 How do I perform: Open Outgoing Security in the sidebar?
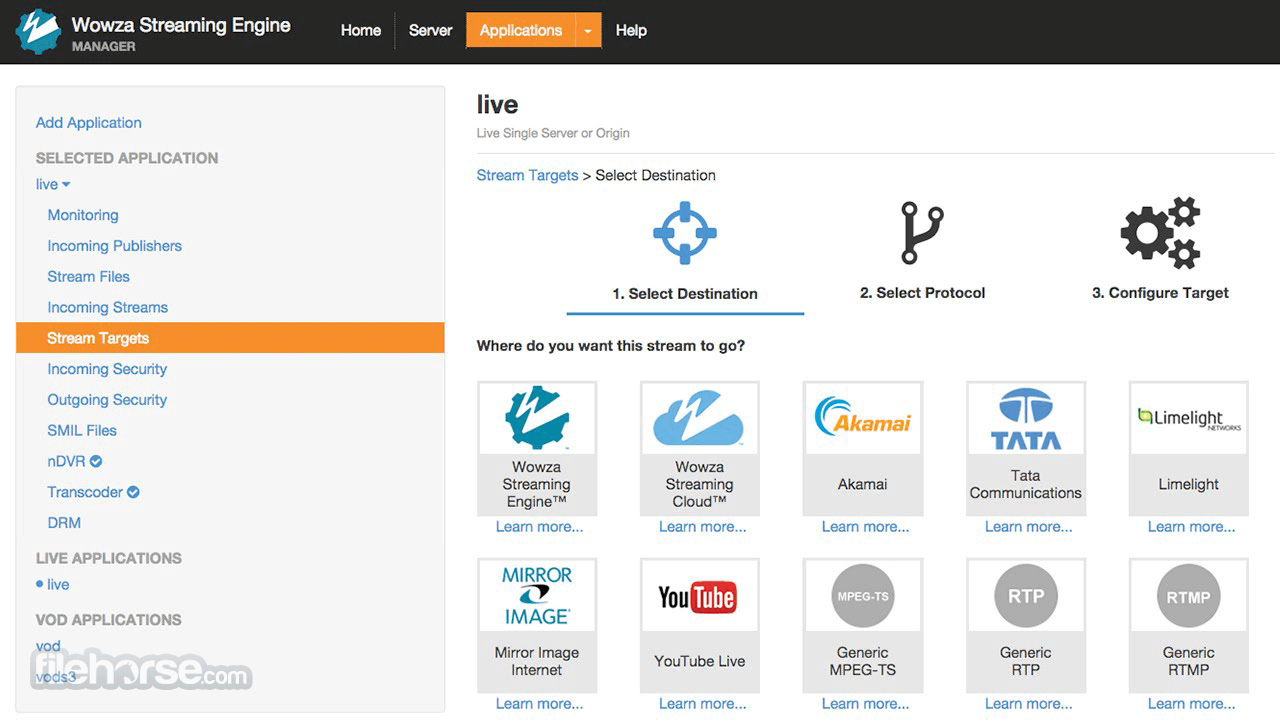[107, 400]
